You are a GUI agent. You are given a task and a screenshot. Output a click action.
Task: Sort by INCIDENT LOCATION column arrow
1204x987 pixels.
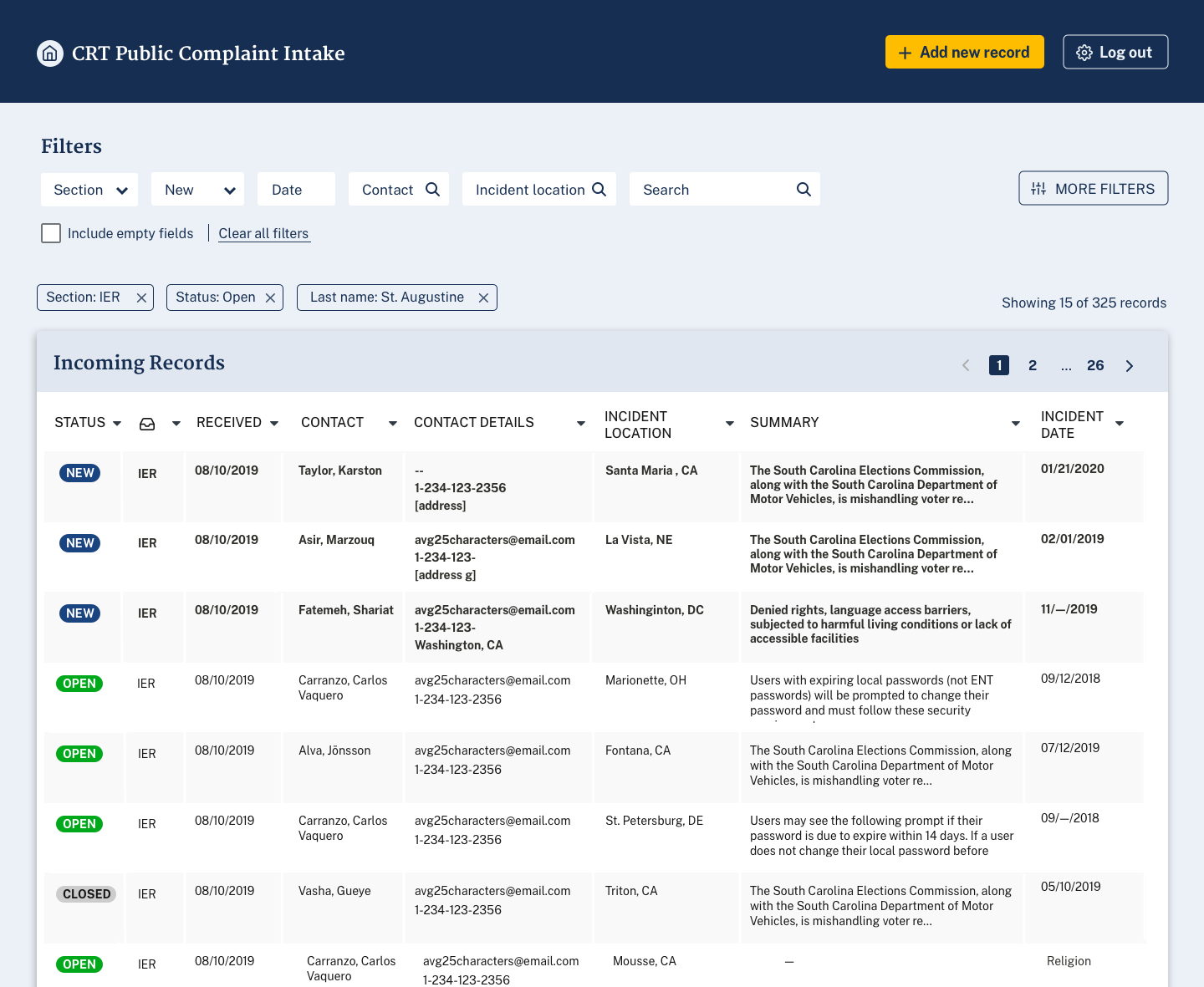pyautogui.click(x=730, y=424)
